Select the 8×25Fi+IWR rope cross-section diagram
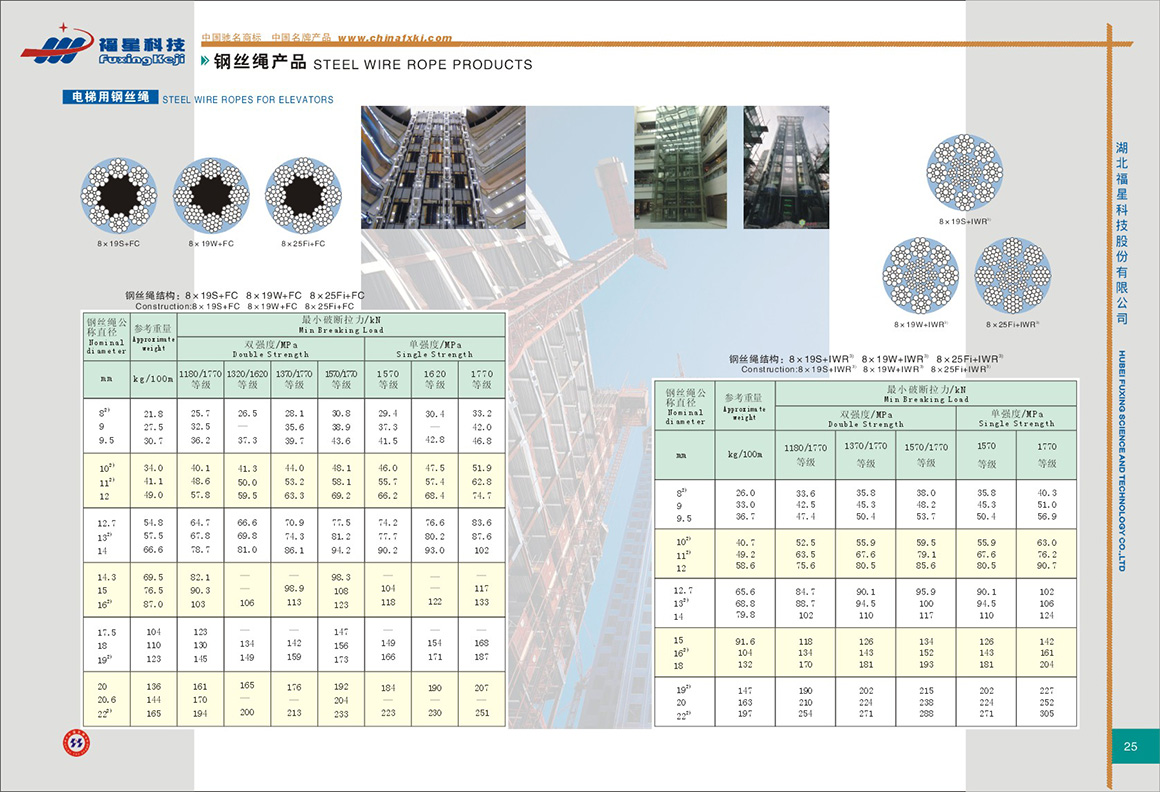1160x792 pixels. 1013,275
